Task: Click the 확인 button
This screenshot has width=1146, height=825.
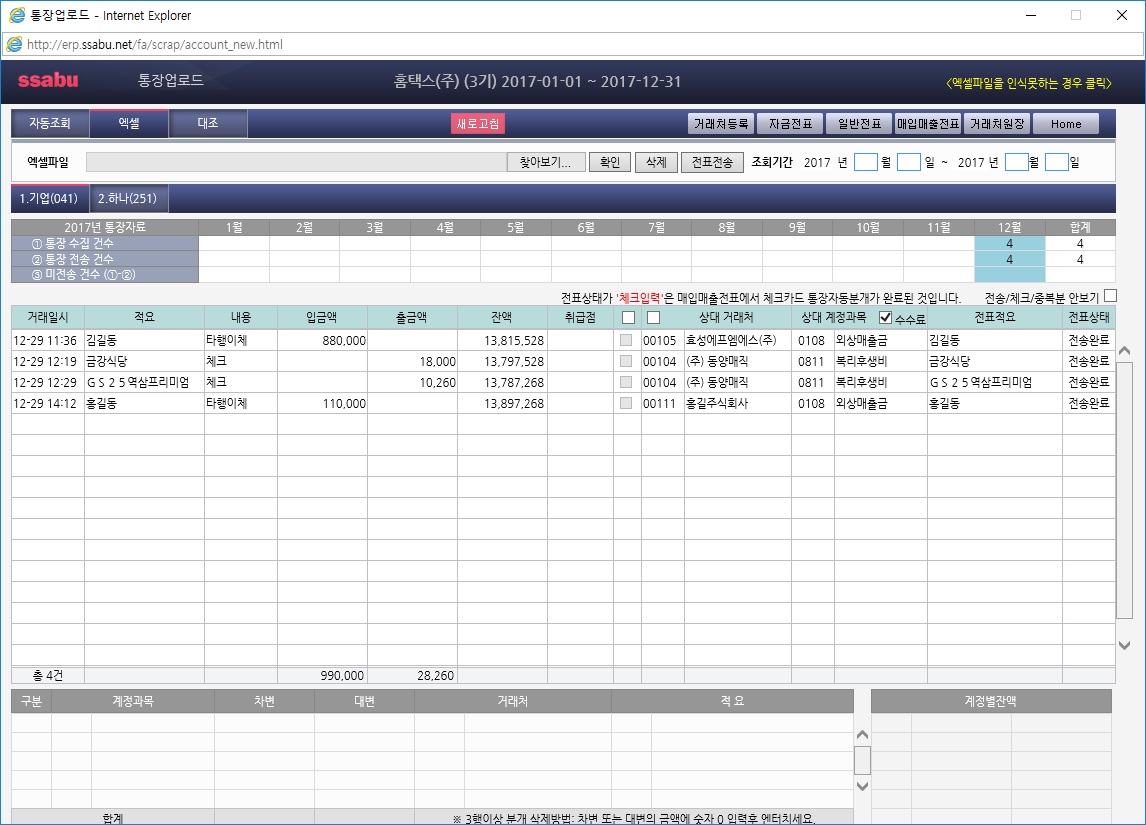Action: click(610, 162)
